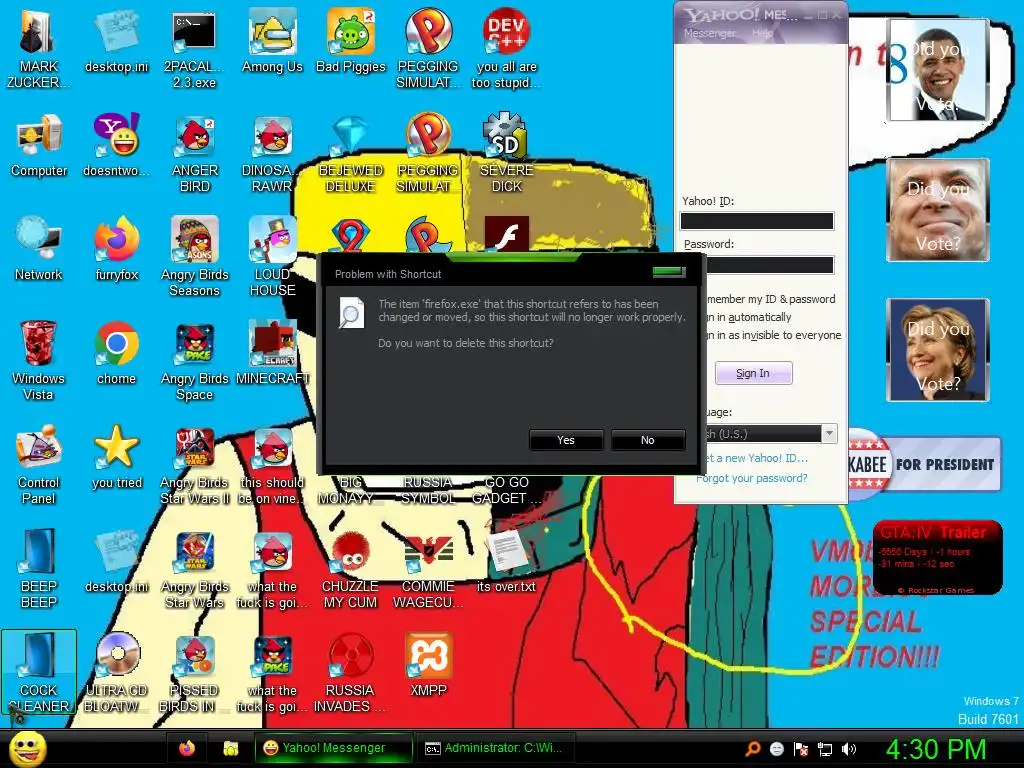The image size is (1024, 768).
Task: Open the ANGER BIRD shortcut
Action: coord(194,153)
